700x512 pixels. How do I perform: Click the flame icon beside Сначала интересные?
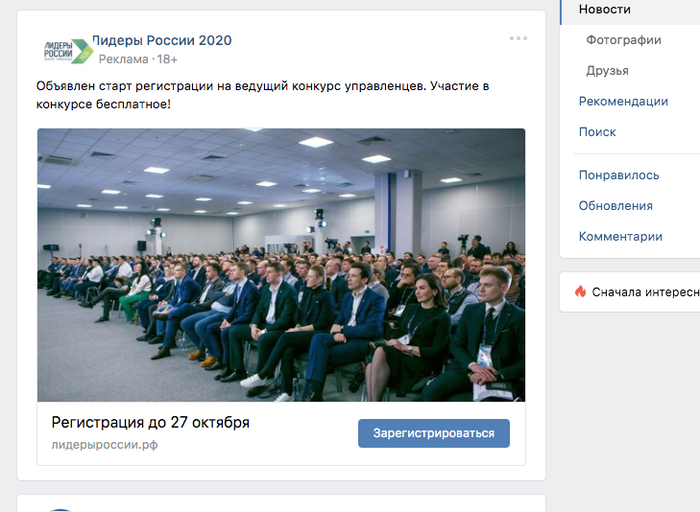pos(580,291)
